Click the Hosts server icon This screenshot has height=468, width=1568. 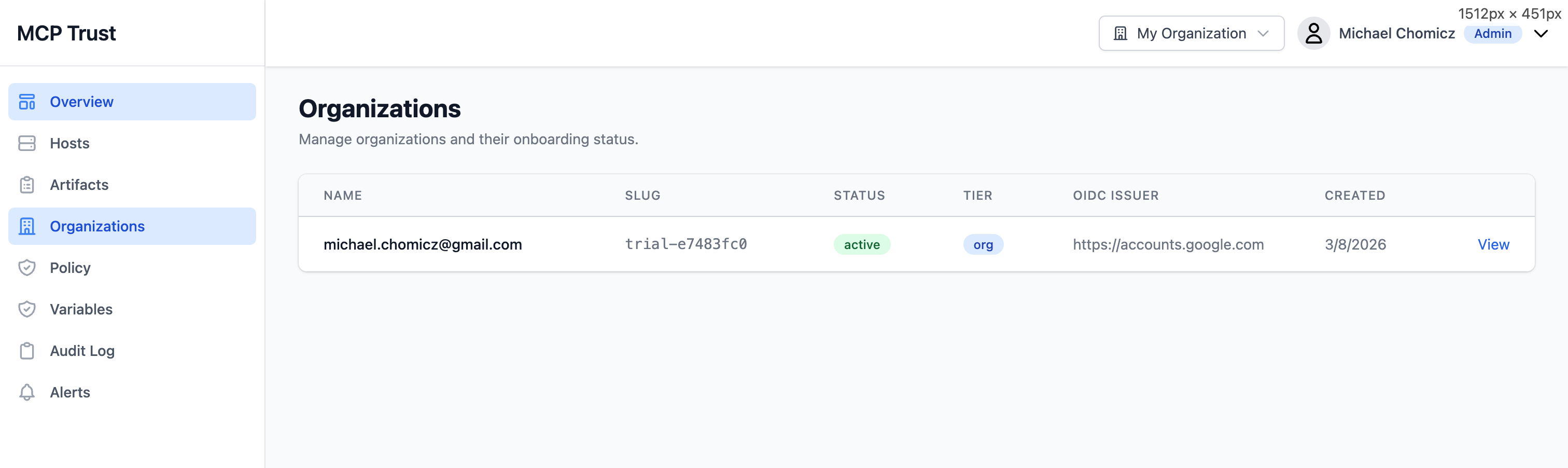click(x=27, y=143)
